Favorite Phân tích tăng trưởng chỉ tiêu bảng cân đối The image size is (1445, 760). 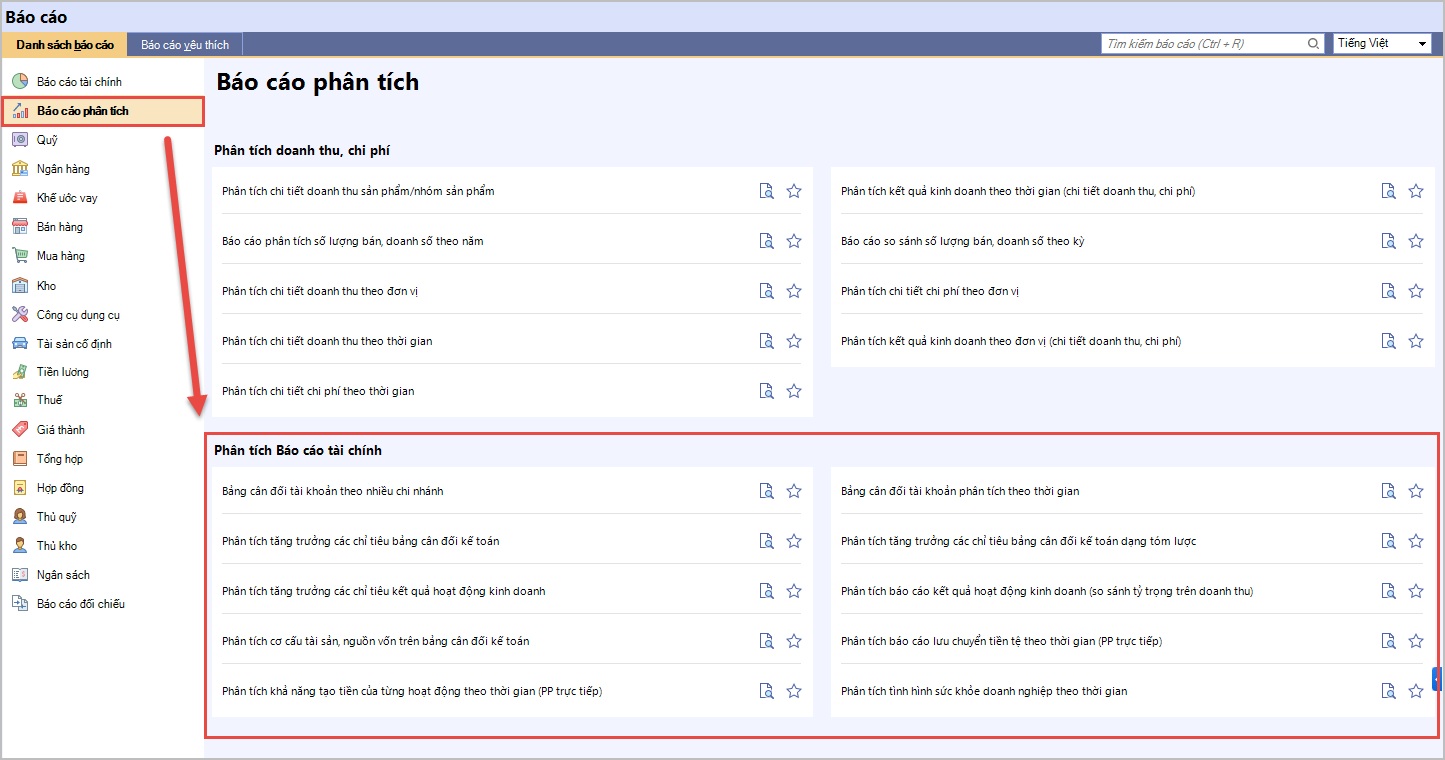(x=794, y=541)
